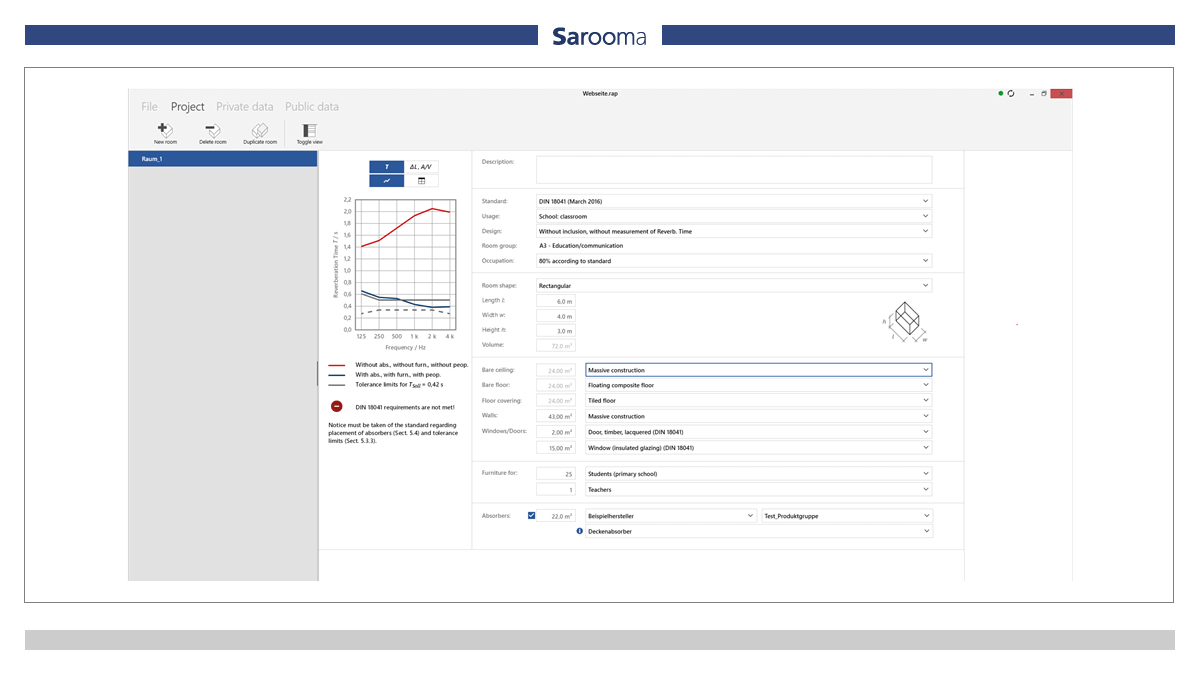Open the Walls Massive construction dropdown
The height and width of the screenshot is (675, 1200).
758,416
